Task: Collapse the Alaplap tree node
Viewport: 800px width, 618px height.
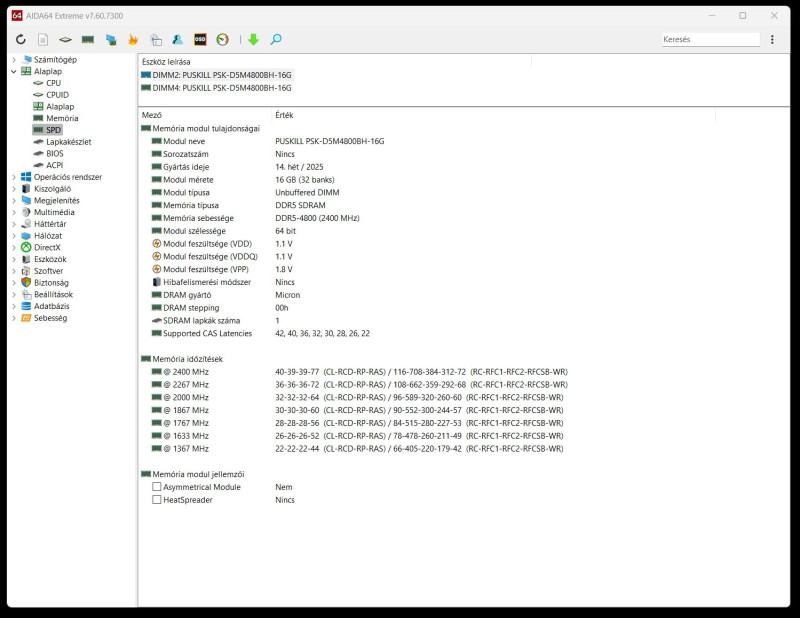Action: click(14, 71)
